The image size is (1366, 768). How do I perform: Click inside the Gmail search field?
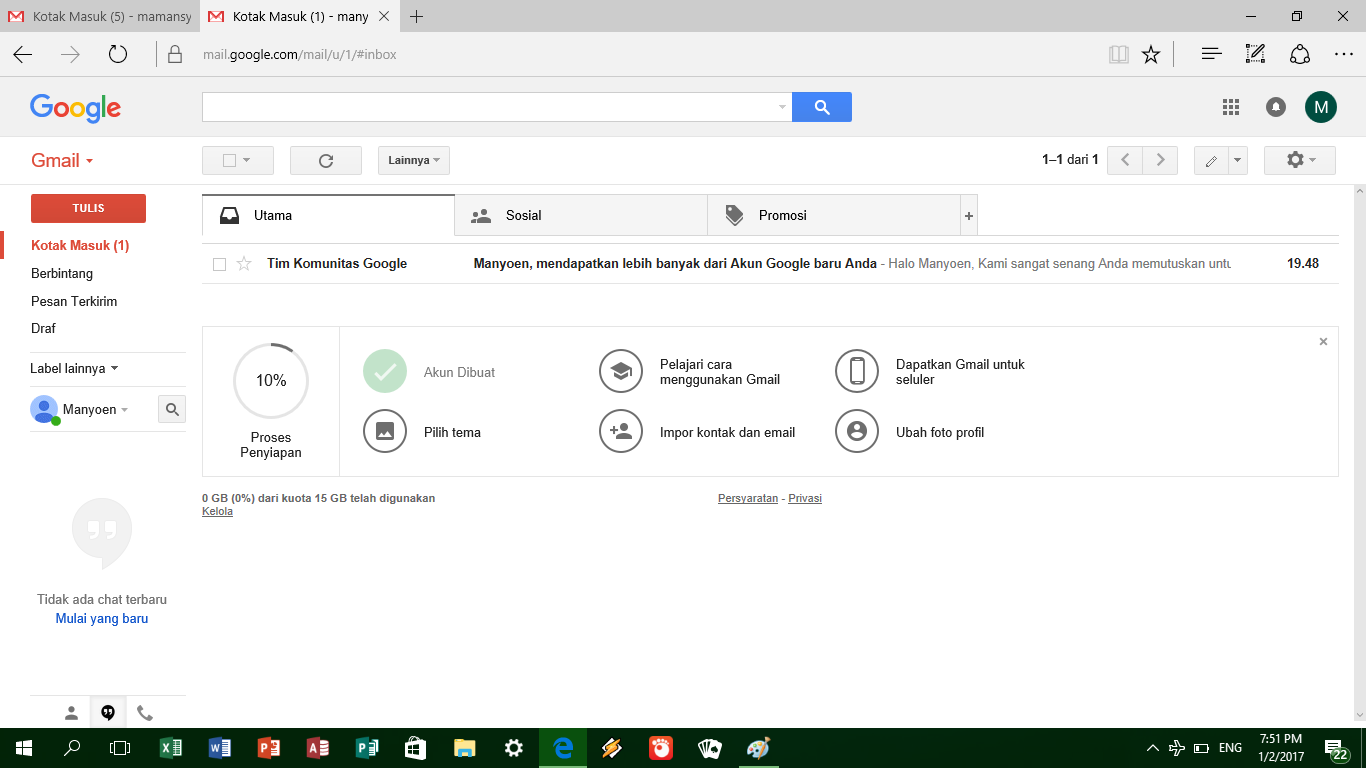click(490, 106)
